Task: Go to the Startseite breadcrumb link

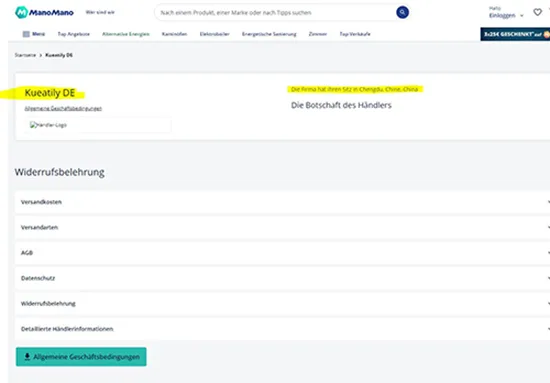Action: 25,55
